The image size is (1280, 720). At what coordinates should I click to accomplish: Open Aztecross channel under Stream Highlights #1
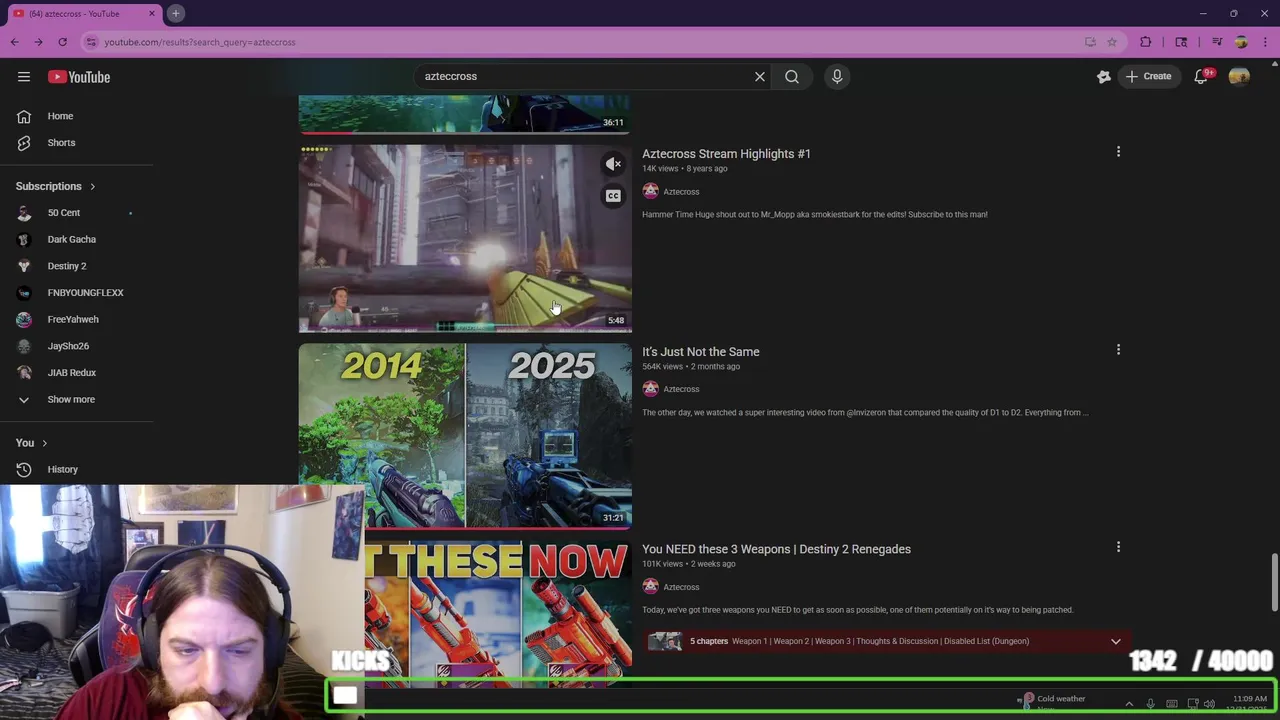click(681, 192)
